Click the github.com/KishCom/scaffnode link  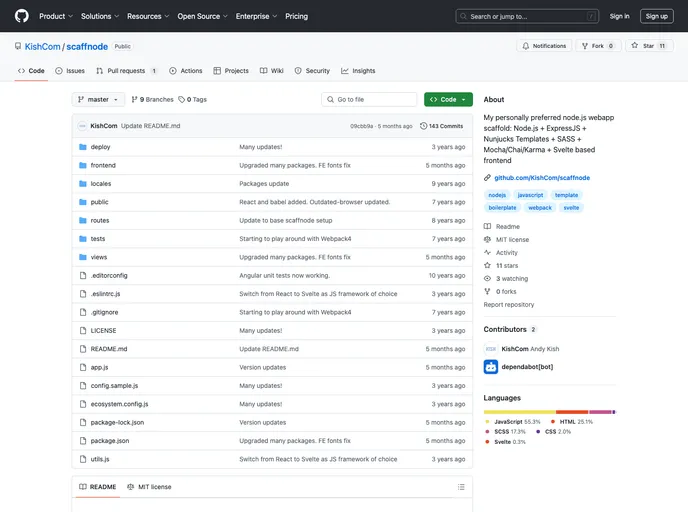click(542, 178)
